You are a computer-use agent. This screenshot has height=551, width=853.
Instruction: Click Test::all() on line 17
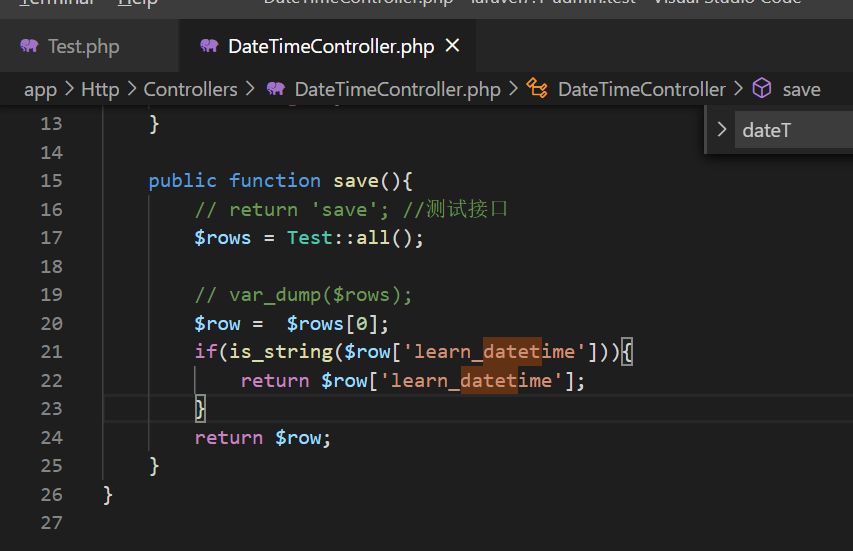point(349,238)
